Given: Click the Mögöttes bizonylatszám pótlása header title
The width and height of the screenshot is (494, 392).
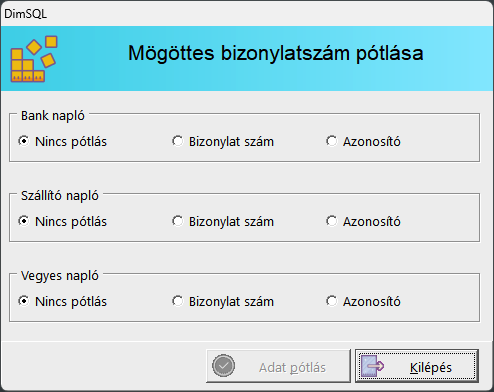Looking at the screenshot, I should (x=276, y=53).
